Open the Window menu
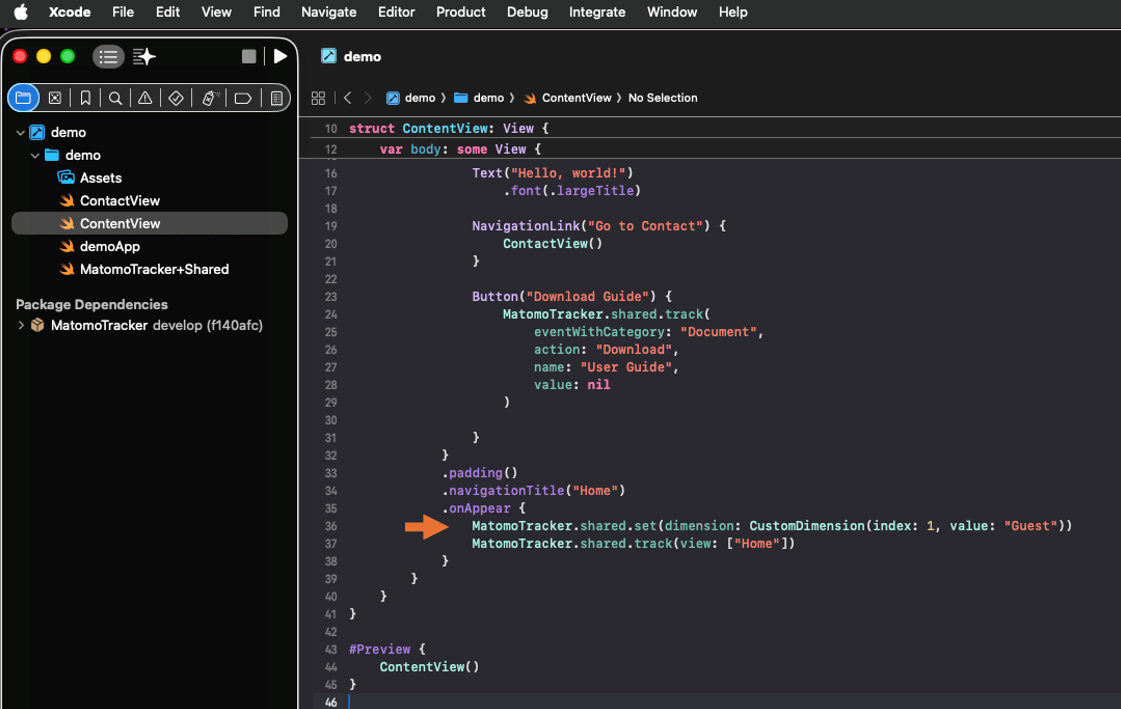The width and height of the screenshot is (1121, 709). (671, 12)
